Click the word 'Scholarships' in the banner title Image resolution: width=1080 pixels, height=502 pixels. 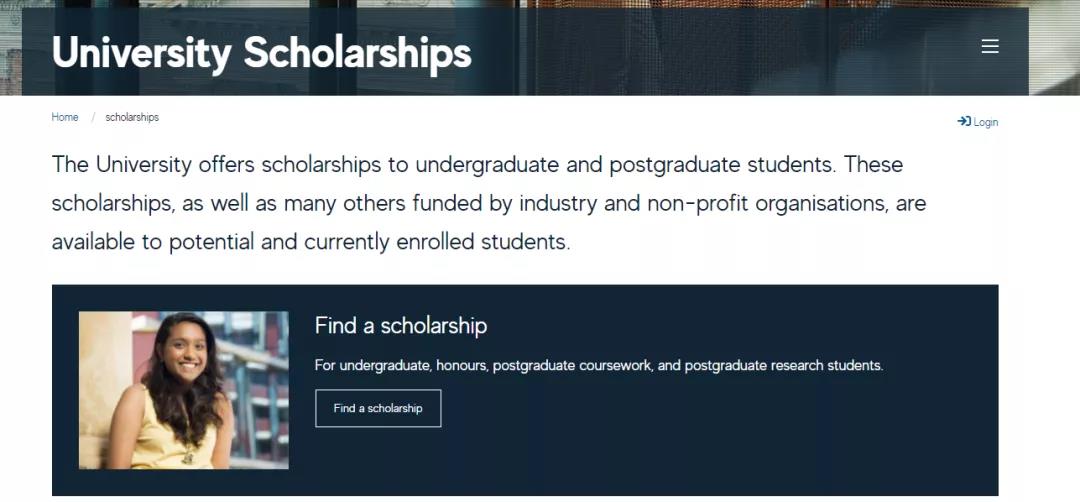pos(357,52)
